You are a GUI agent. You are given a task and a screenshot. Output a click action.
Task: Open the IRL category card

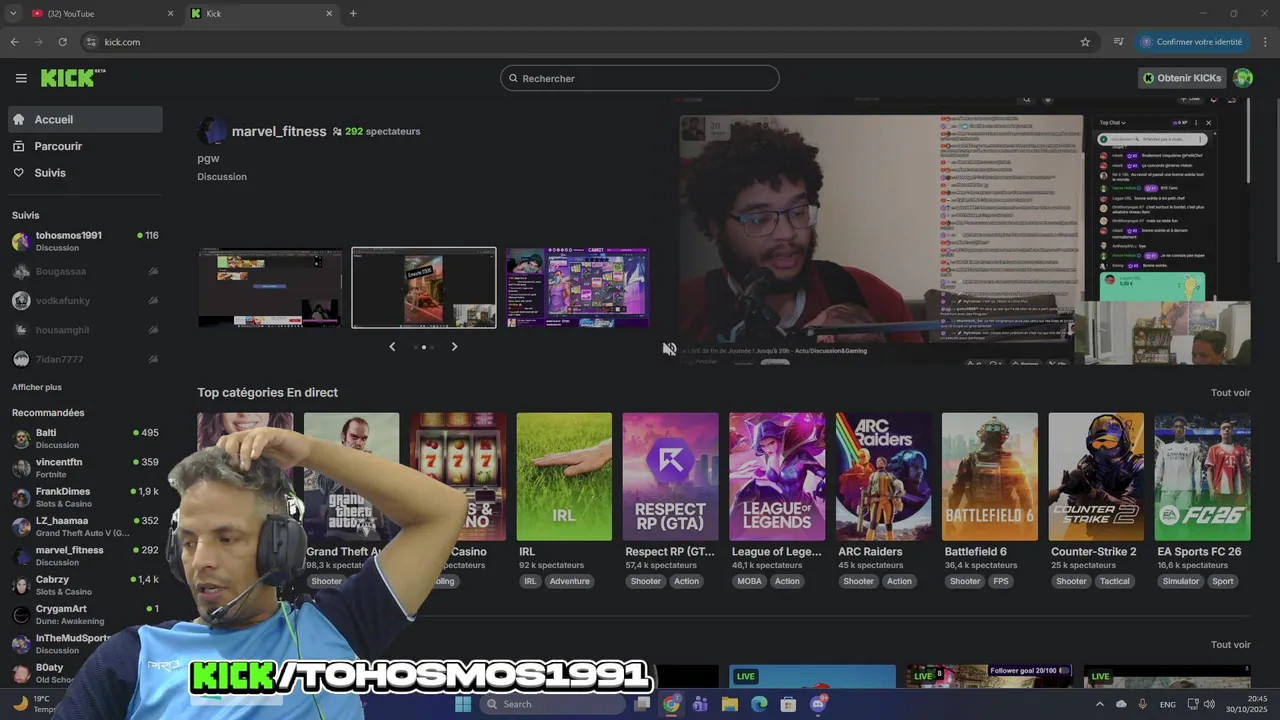click(564, 477)
